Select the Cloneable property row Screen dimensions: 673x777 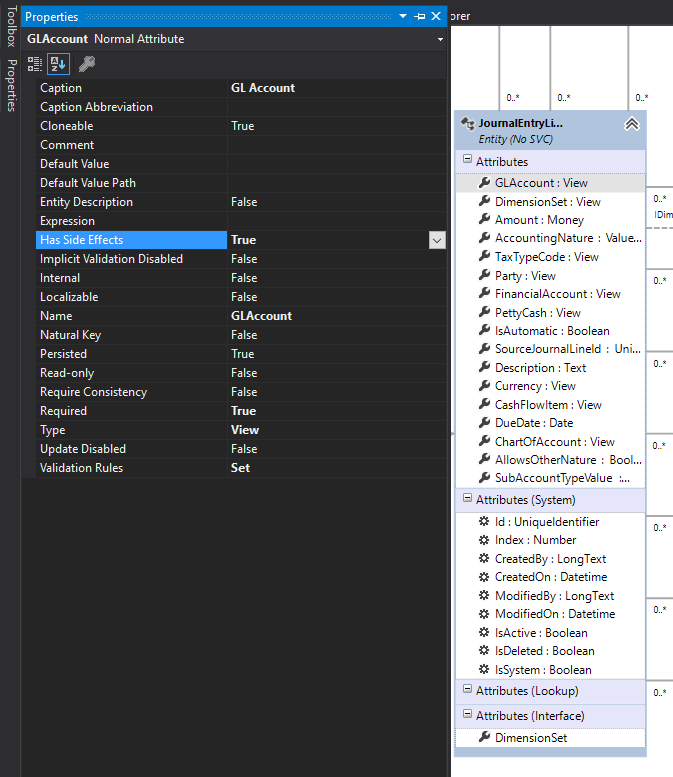tap(241, 126)
